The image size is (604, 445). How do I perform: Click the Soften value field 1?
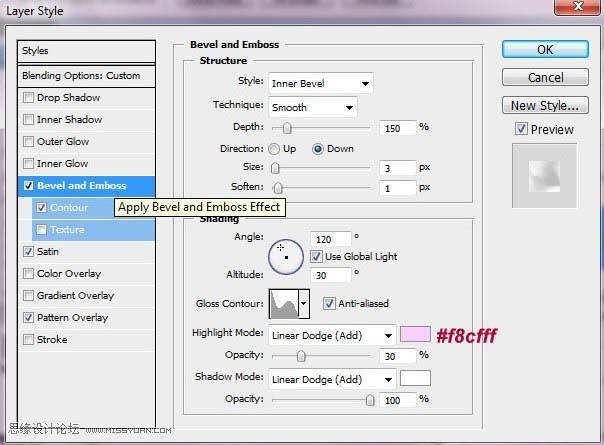coord(398,188)
